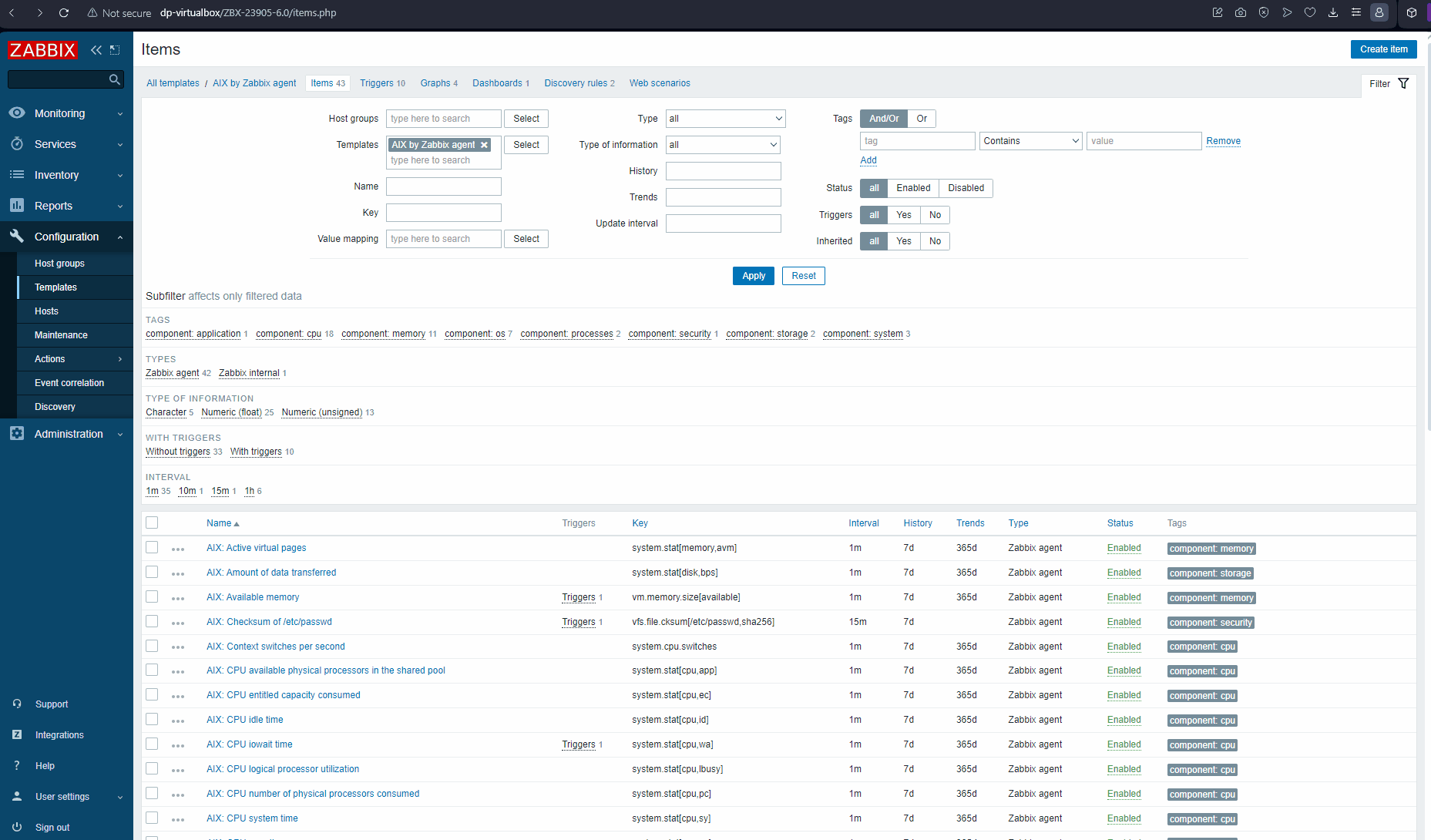This screenshot has height=840, width=1431.
Task: Click the All templates breadcrumb link
Action: pyautogui.click(x=173, y=83)
